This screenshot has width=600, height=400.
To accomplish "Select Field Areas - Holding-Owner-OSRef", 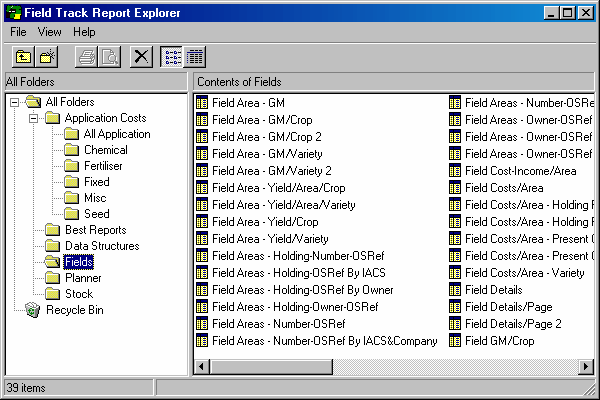I will click(295, 307).
